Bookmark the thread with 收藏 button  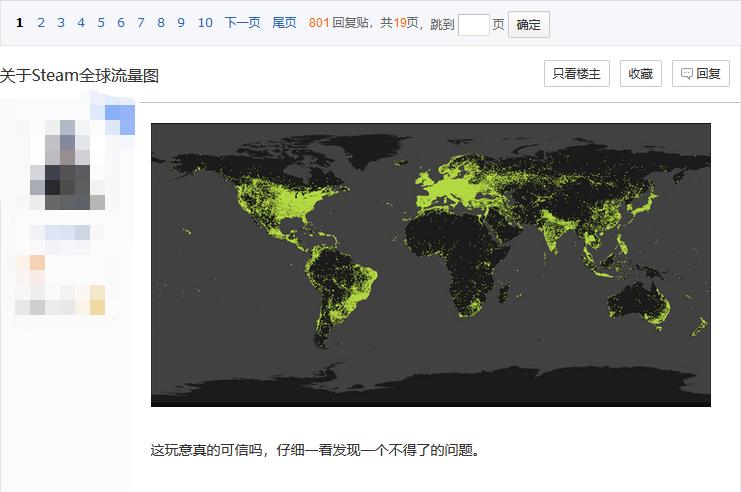coord(640,74)
